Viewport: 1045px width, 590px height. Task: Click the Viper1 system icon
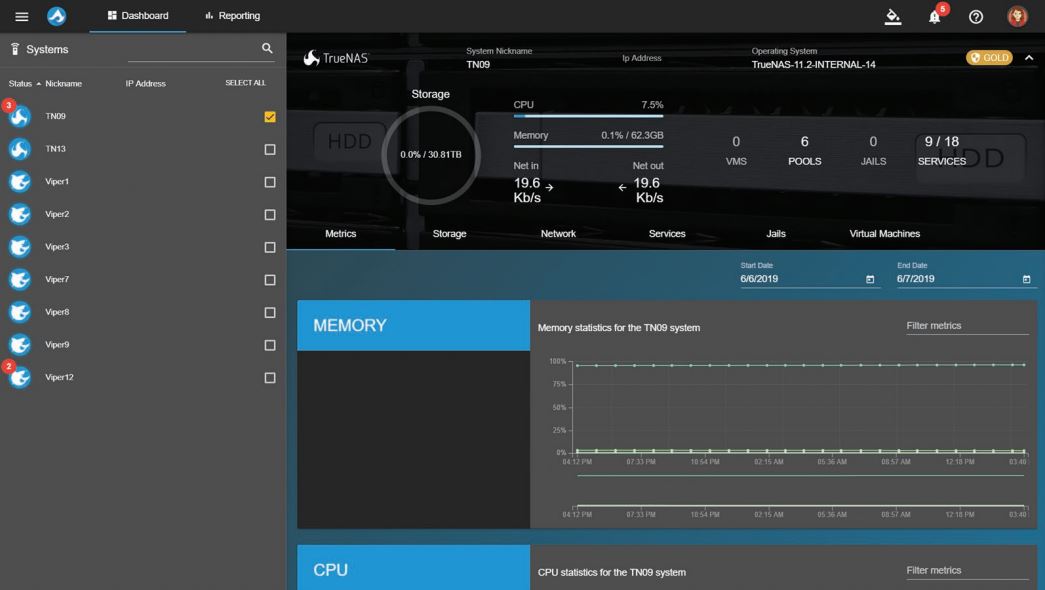tap(19, 181)
